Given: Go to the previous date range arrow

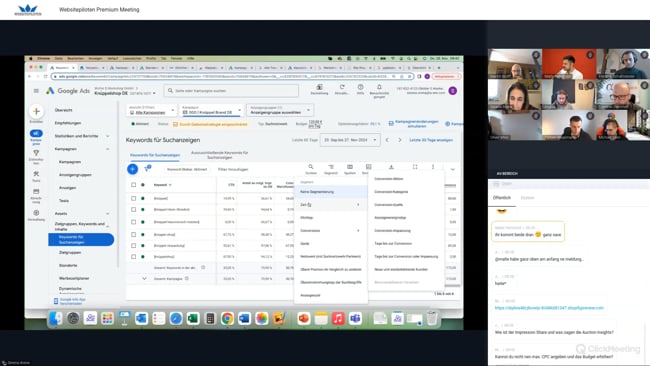Looking at the screenshot, I should point(387,140).
